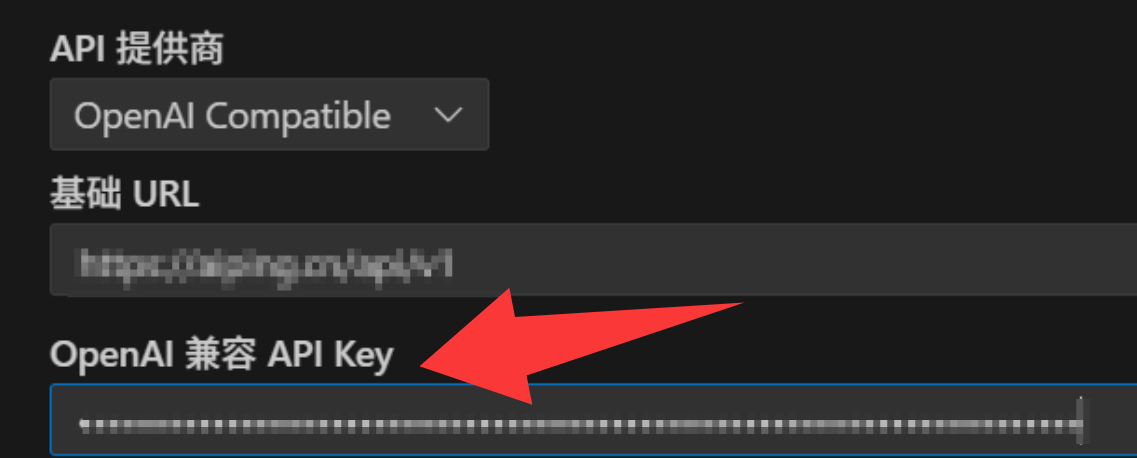Select the OpenAI Compatible text in combo box
The height and width of the screenshot is (458, 1137).
tap(232, 116)
